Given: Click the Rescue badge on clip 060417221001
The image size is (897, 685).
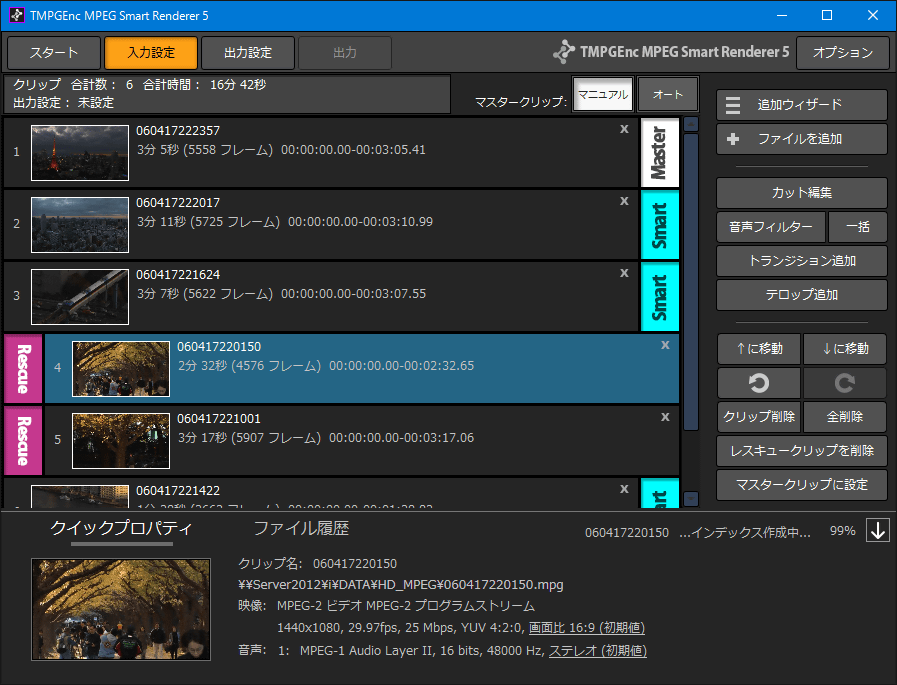Looking at the screenshot, I should tap(23, 441).
